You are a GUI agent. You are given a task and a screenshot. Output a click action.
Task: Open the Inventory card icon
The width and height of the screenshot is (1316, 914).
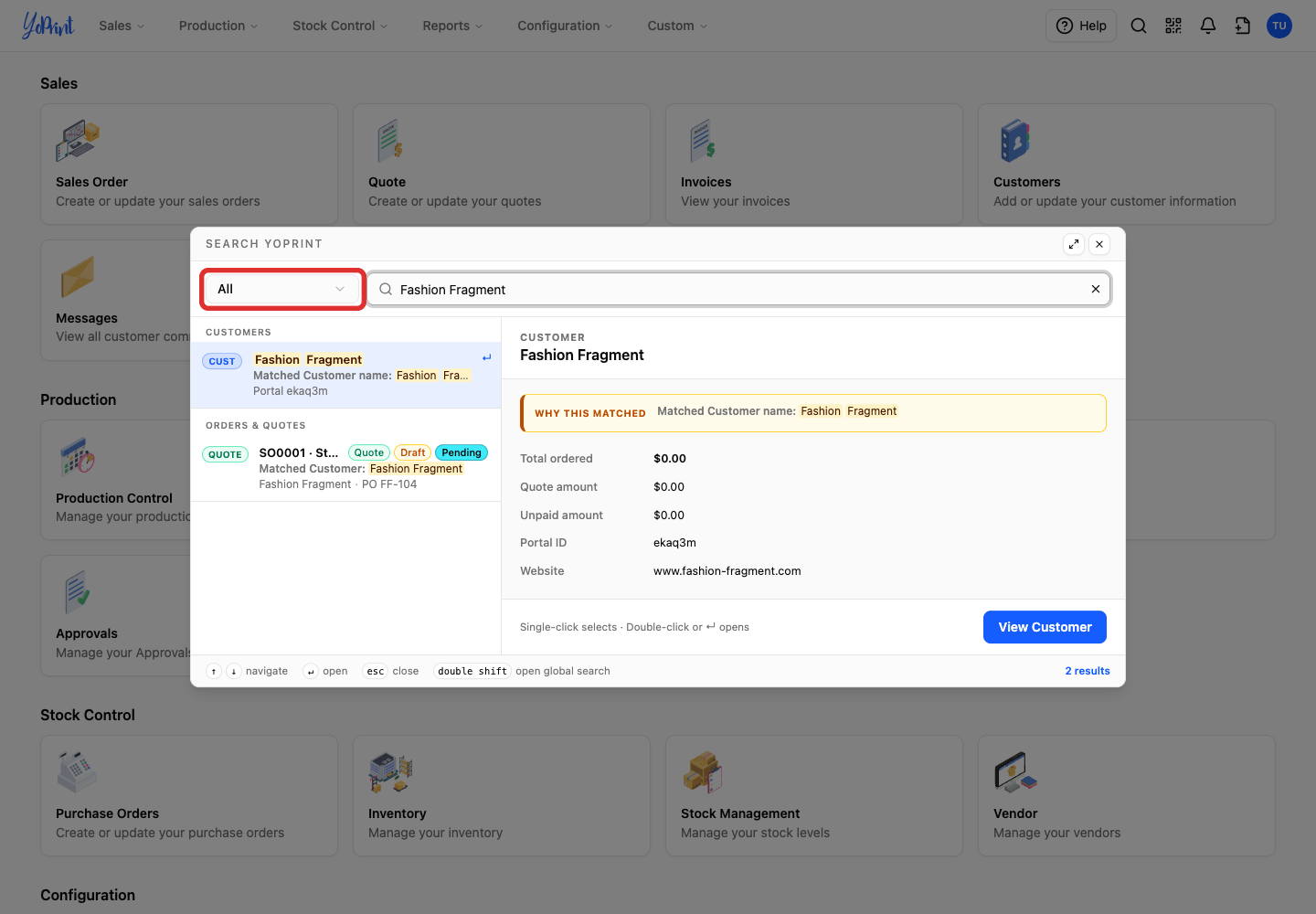click(391, 772)
